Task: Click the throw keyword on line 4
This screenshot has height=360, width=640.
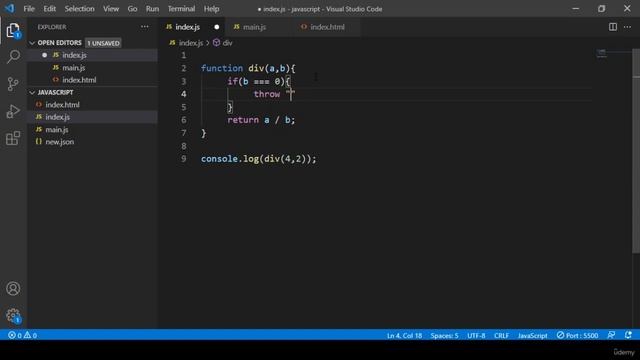Action: pos(267,94)
